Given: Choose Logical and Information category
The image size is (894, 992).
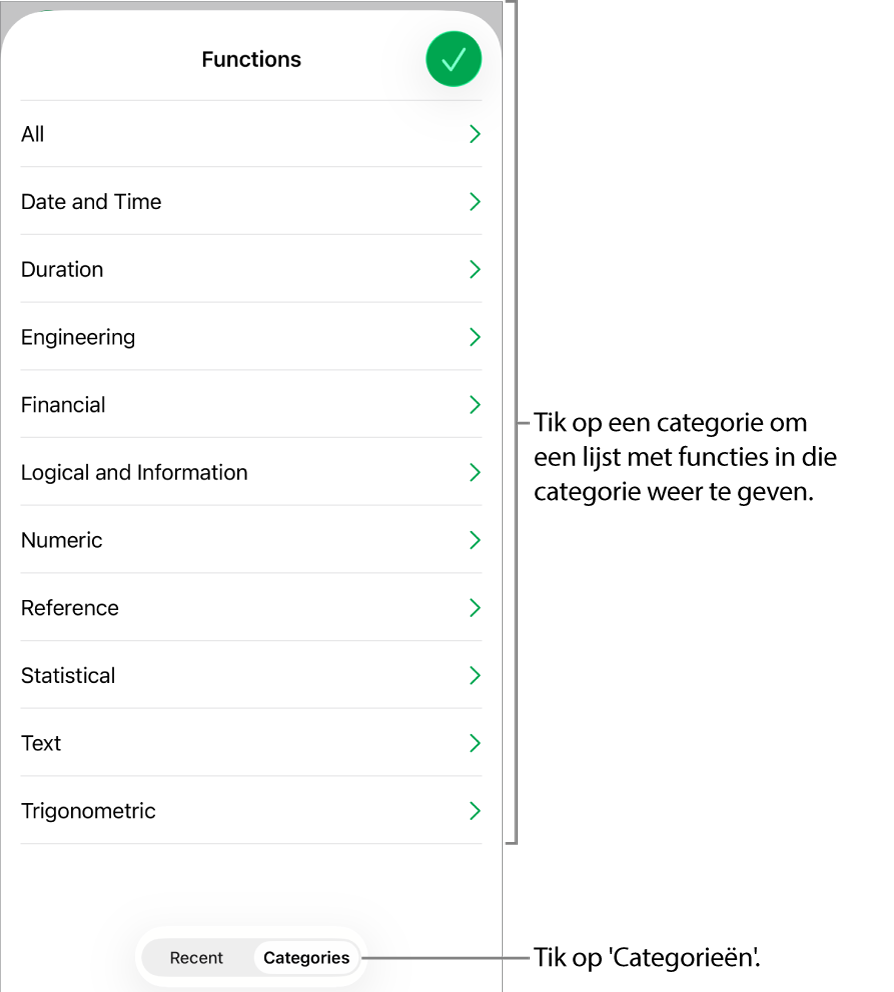Looking at the screenshot, I should point(134,473).
